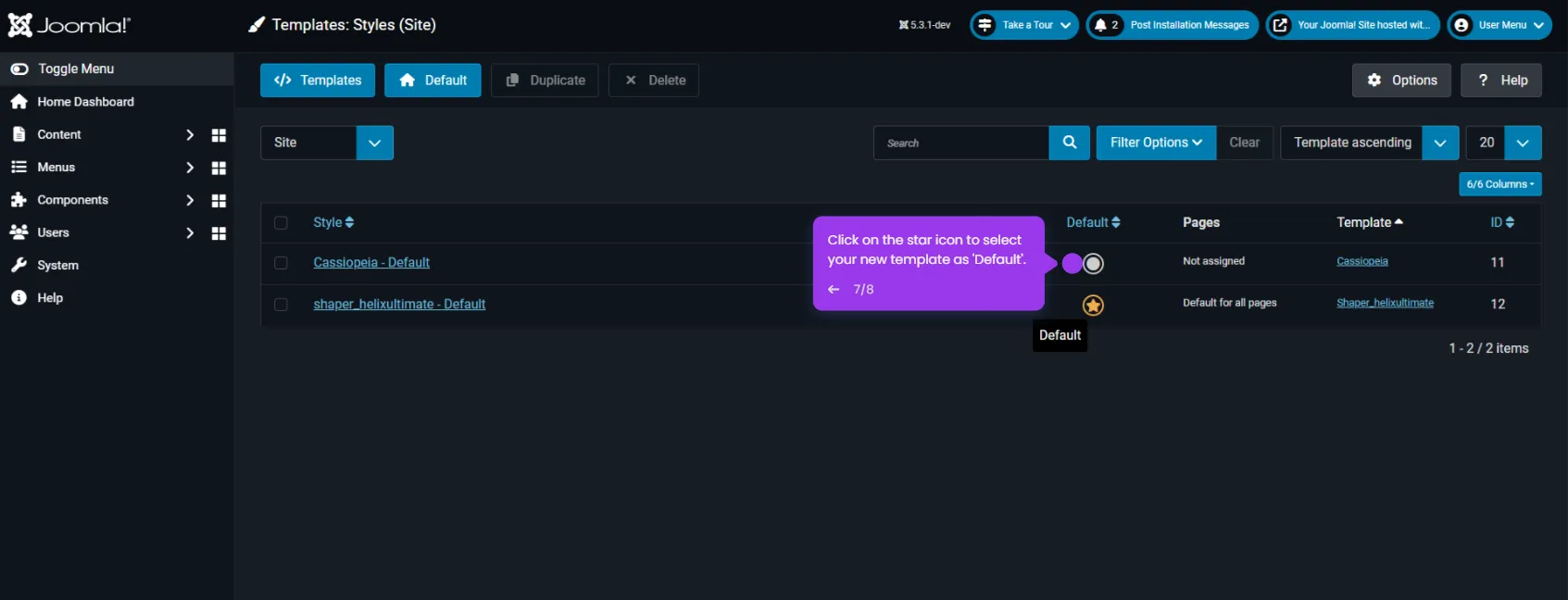Click the Duplicate button

coord(545,81)
